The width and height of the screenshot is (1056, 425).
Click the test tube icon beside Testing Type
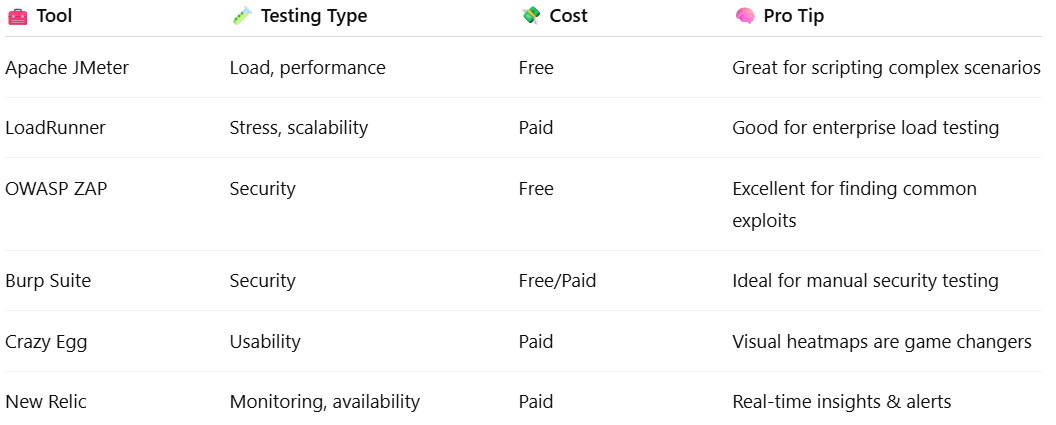[x=241, y=15]
